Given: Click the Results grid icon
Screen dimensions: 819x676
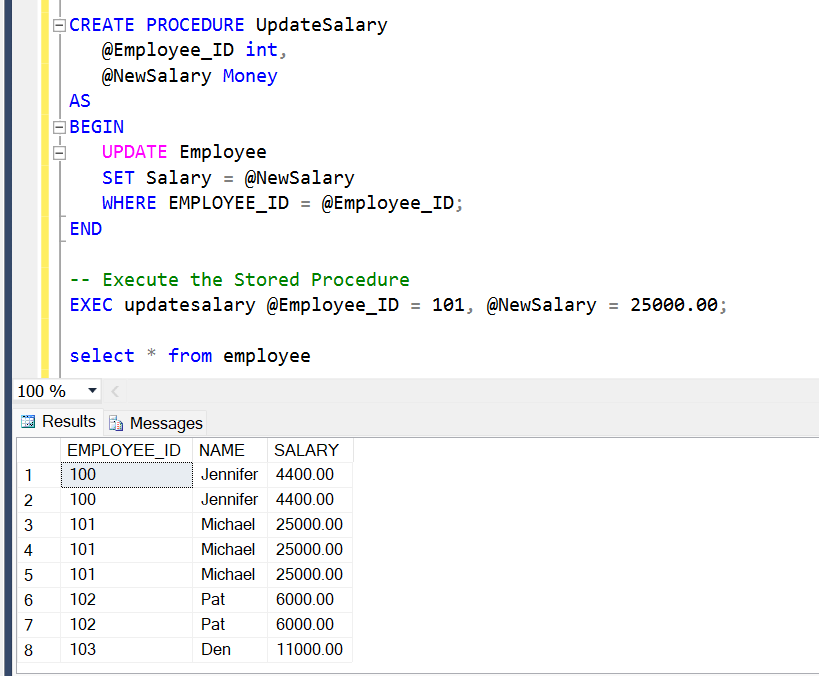Looking at the screenshot, I should point(31,421).
